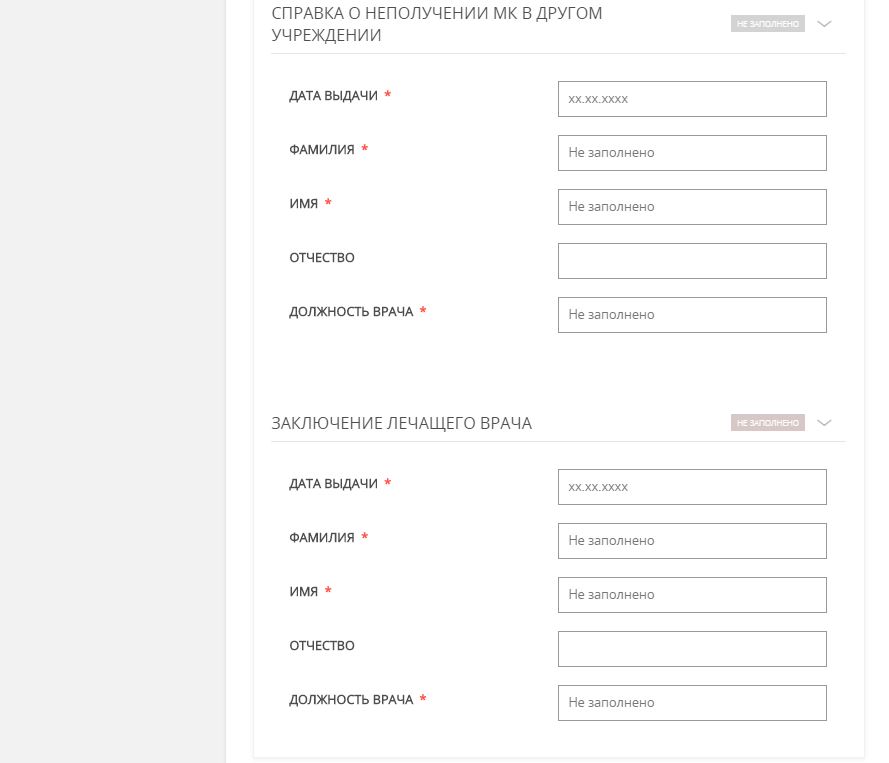Focus ДАТА ВЫДАЧИ field in СПРАВКА section
Screen dimensions: 889x763
(x=692, y=99)
